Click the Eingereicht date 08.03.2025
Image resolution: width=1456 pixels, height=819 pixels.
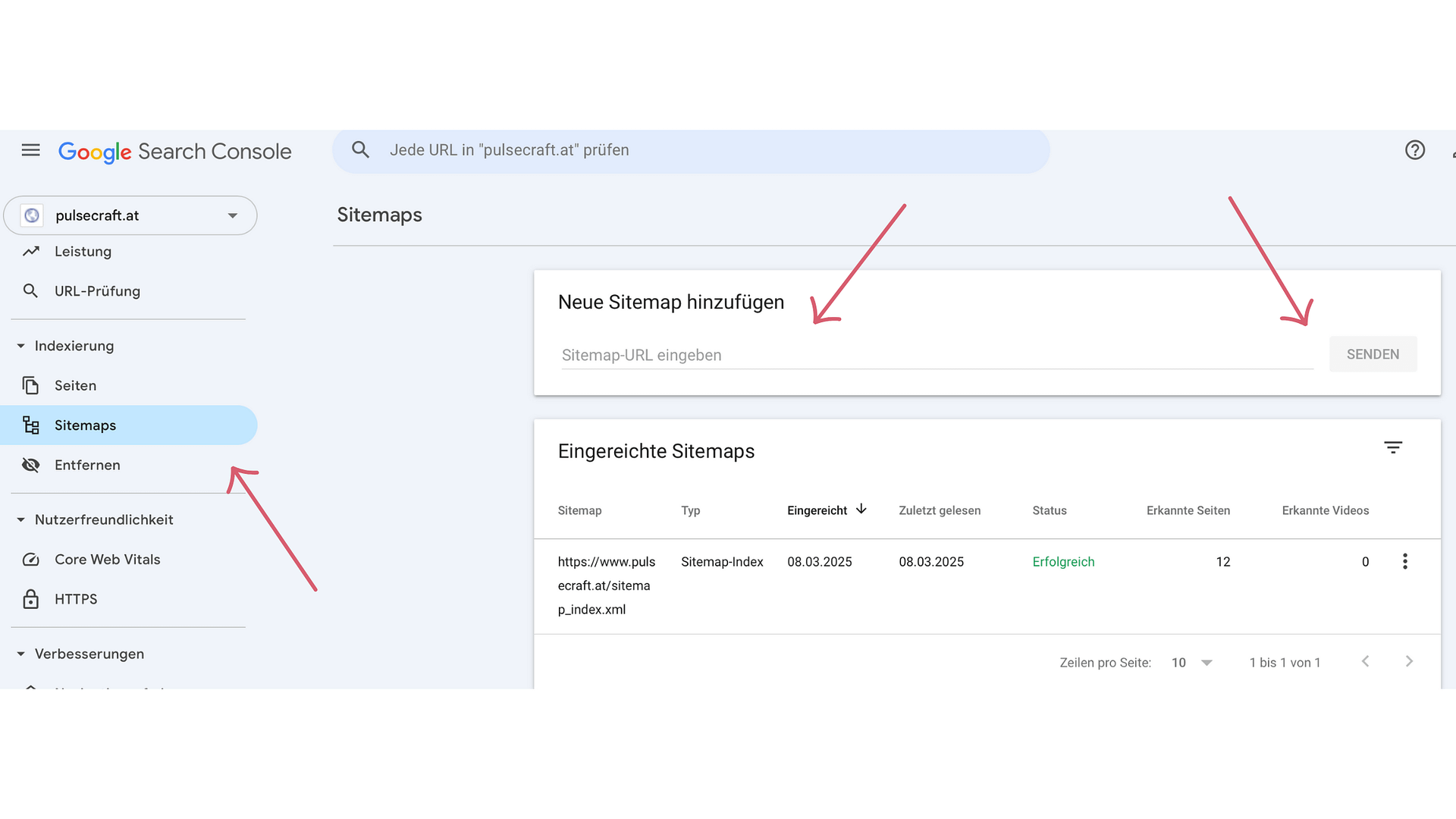point(819,562)
